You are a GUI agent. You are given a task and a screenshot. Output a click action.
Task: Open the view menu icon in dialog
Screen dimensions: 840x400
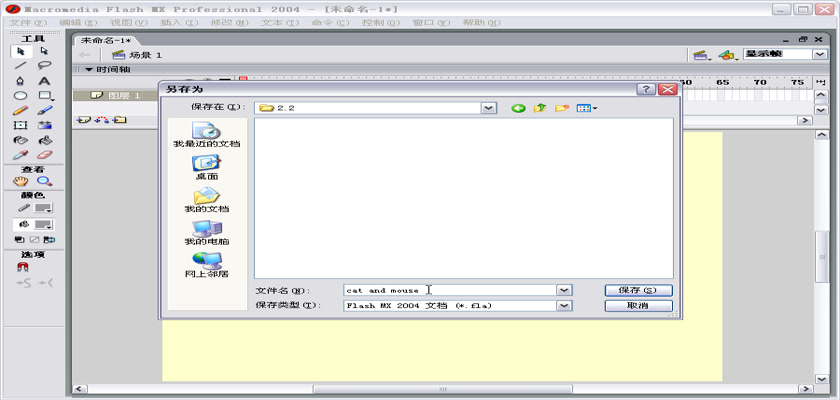[x=587, y=108]
